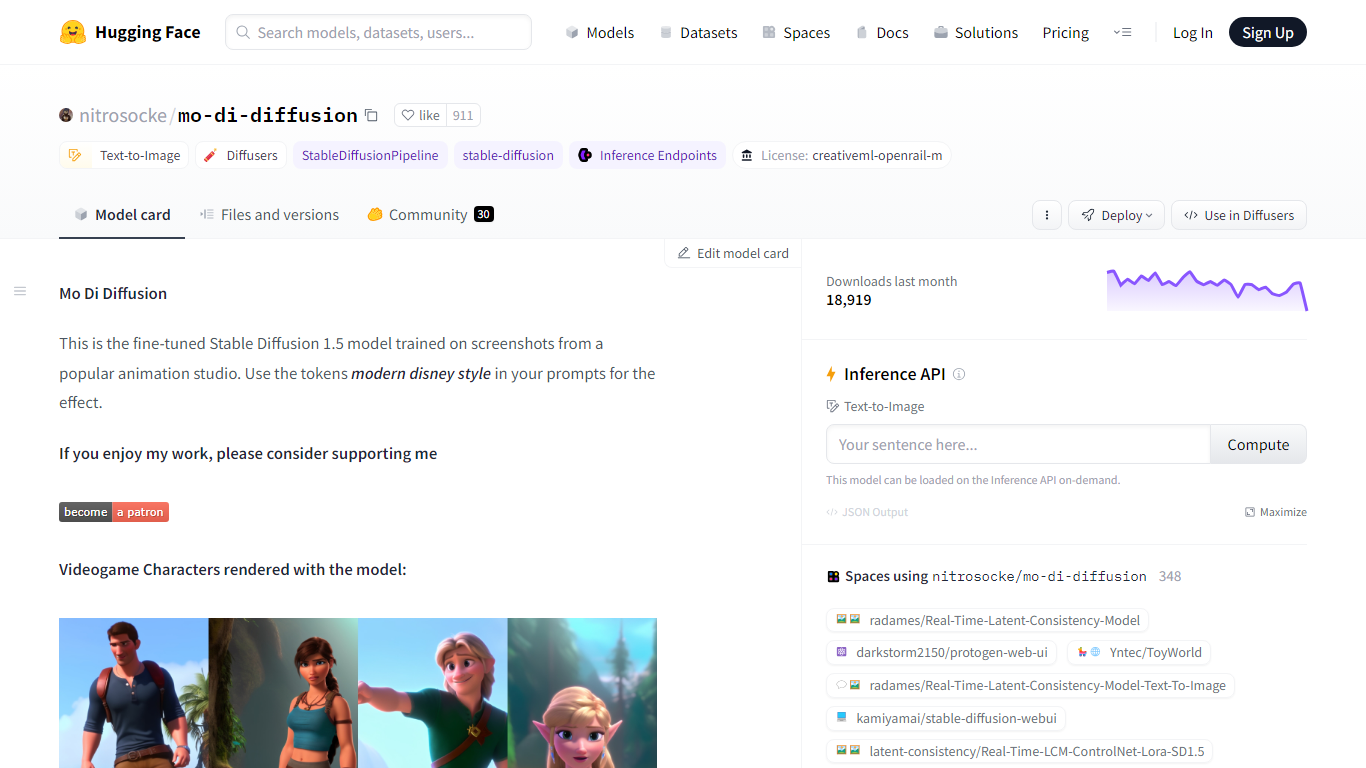1366x768 pixels.
Task: Open the table of contents sidebar icon
Action: 20,291
